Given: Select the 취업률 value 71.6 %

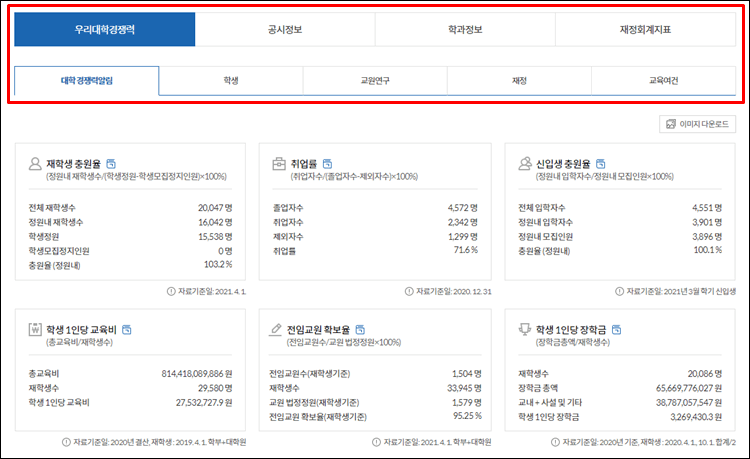Looking at the screenshot, I should click(465, 250).
